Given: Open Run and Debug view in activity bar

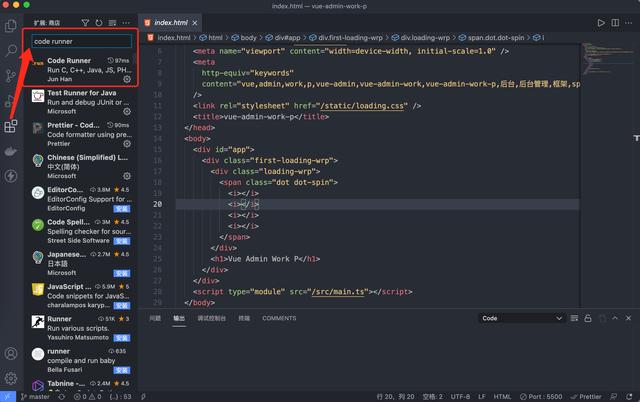Looking at the screenshot, I should 9,101.
